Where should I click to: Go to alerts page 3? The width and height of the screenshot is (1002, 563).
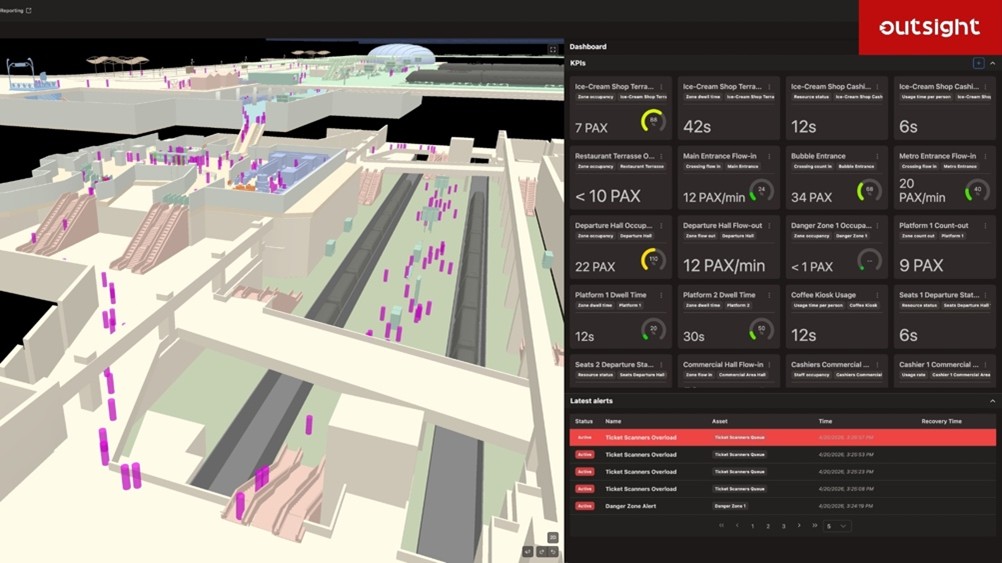pyautogui.click(x=783, y=526)
